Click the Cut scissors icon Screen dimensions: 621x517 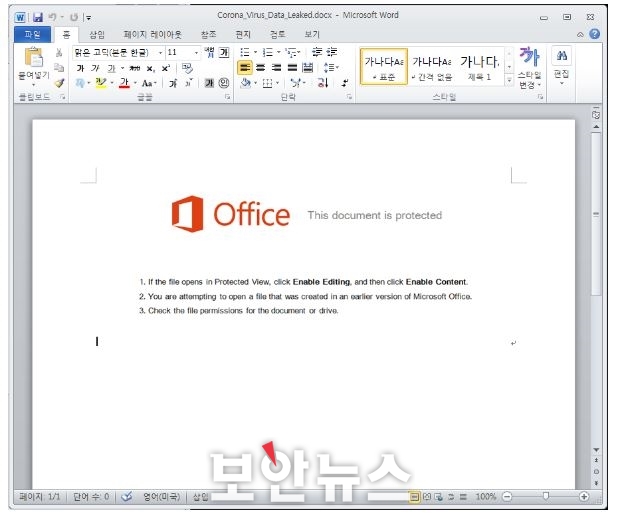(x=59, y=52)
